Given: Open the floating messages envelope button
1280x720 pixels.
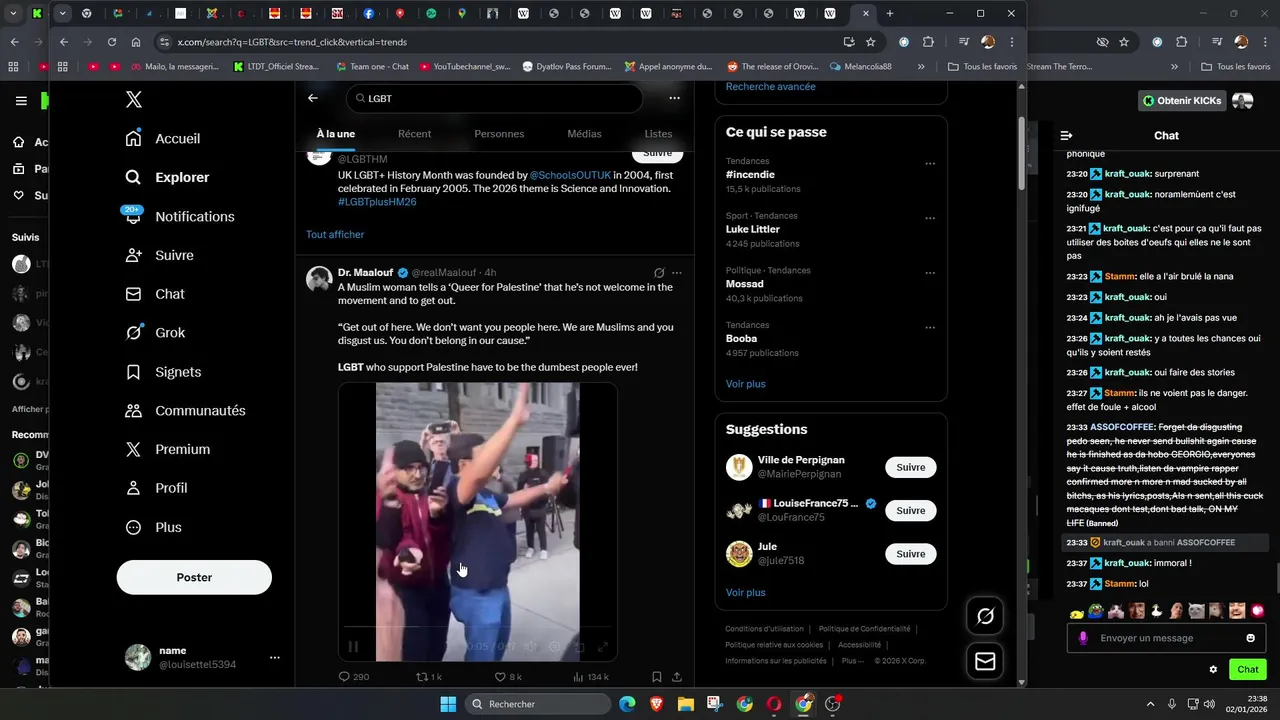Looking at the screenshot, I should tap(985, 662).
